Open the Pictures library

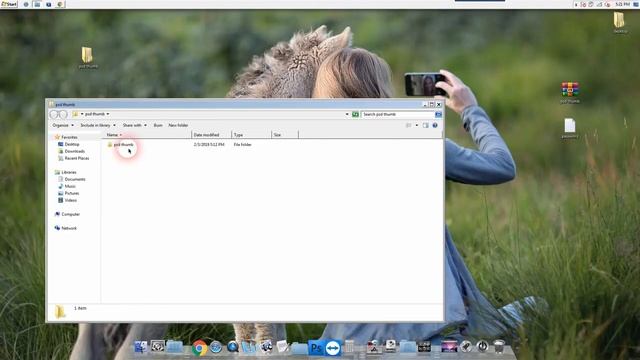tap(69, 193)
